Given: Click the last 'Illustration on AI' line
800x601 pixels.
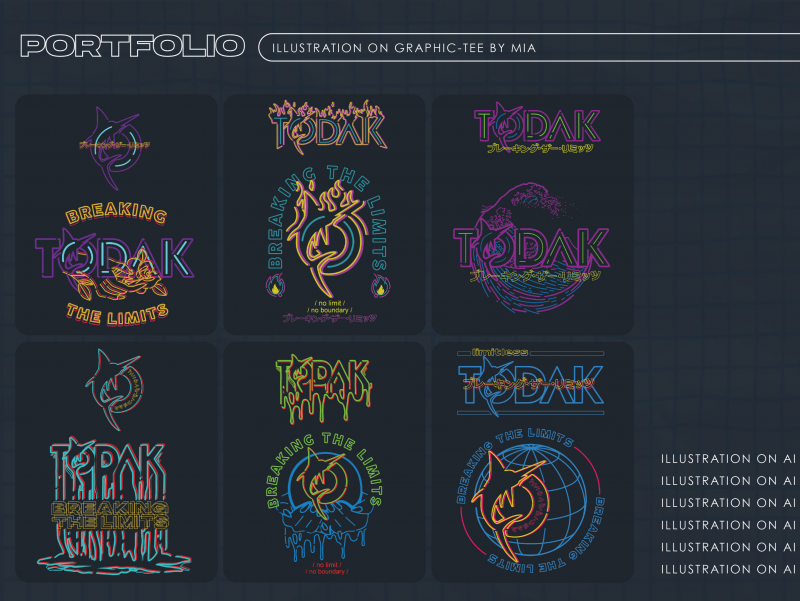Looking at the screenshot, I should tap(729, 569).
